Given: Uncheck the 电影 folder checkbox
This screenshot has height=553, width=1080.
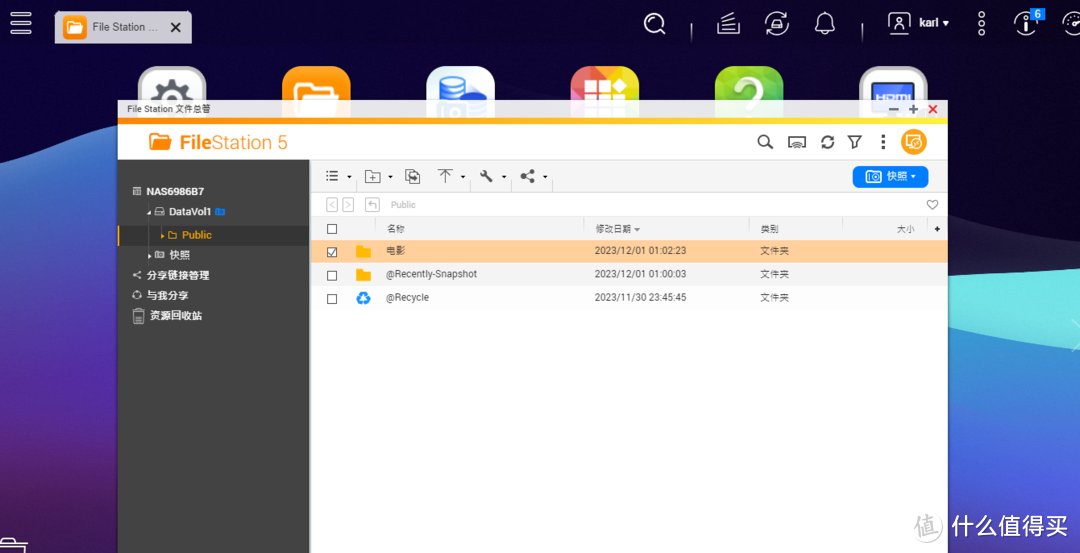Looking at the screenshot, I should [332, 252].
